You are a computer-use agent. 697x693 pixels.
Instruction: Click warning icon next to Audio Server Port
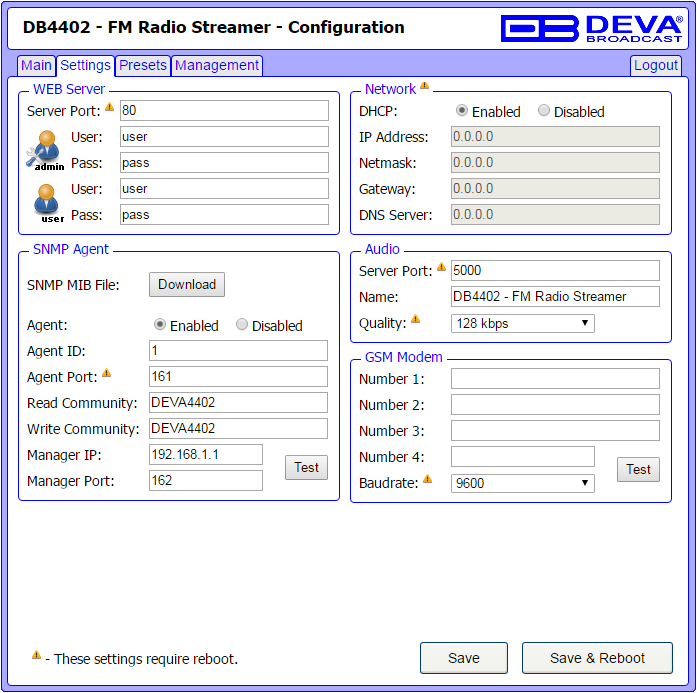441,267
